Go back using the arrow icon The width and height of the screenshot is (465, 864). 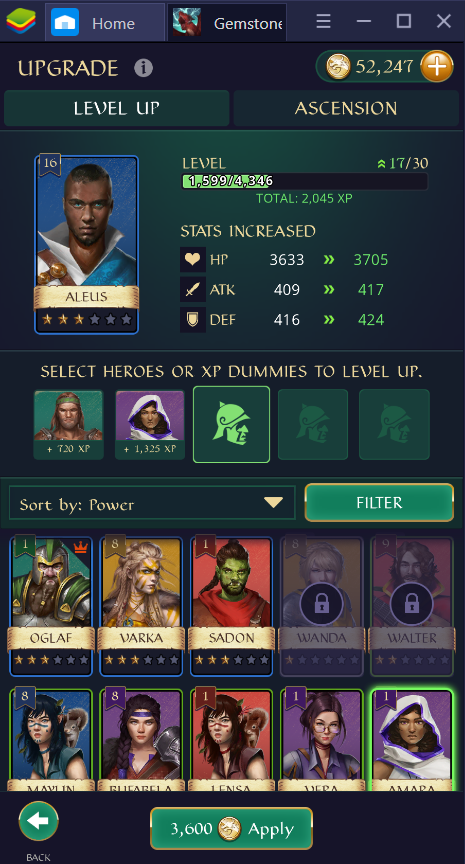click(x=39, y=821)
